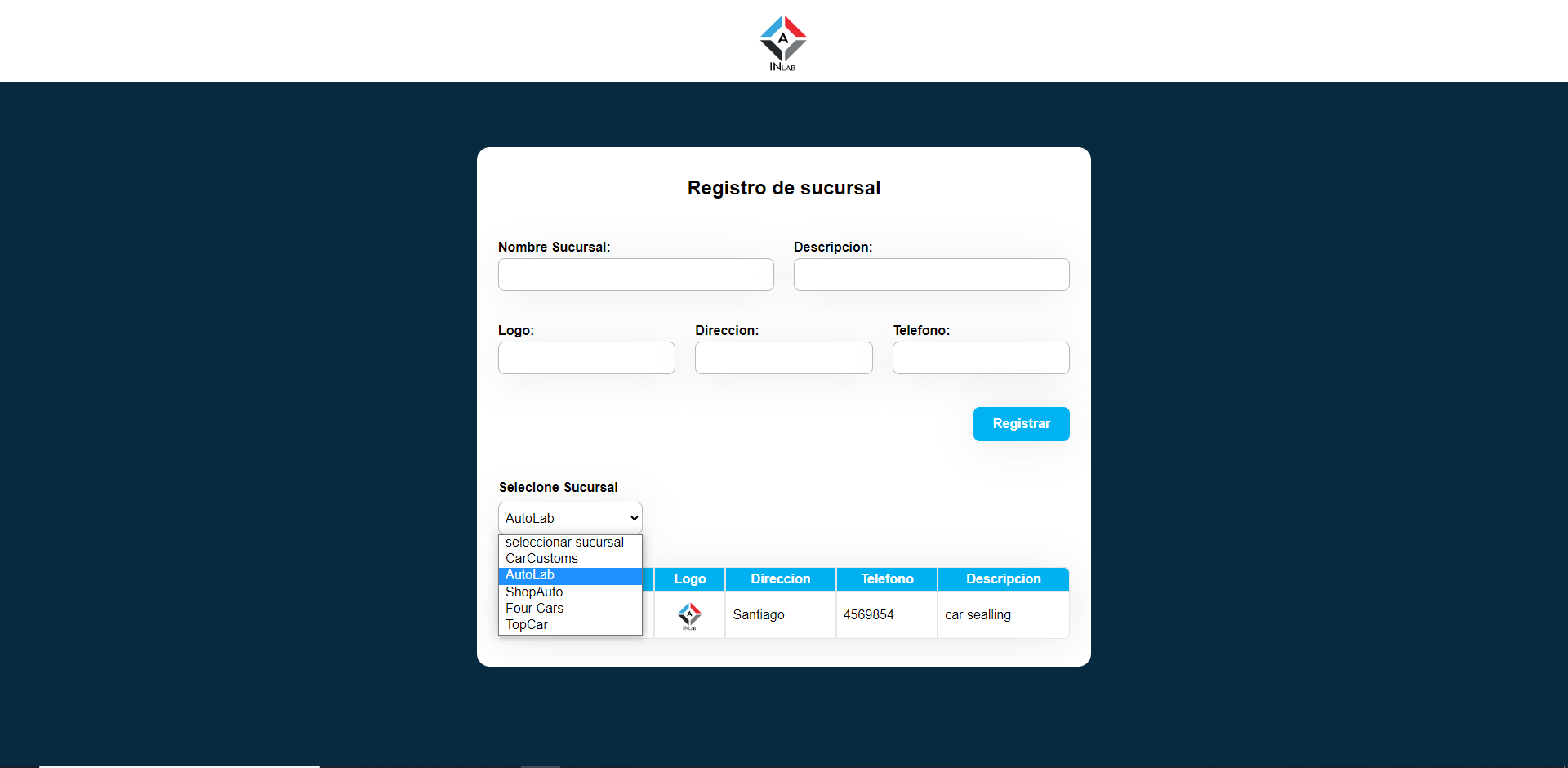
Task: Click the 'Direccion' input field
Action: tap(783, 357)
